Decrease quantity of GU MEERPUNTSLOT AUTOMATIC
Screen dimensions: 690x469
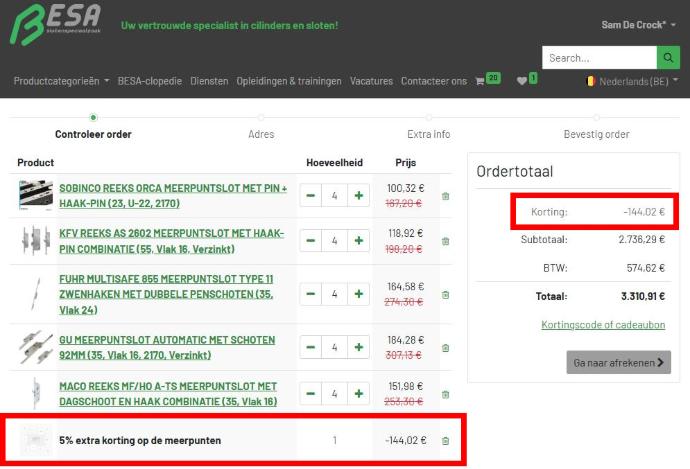coord(310,348)
